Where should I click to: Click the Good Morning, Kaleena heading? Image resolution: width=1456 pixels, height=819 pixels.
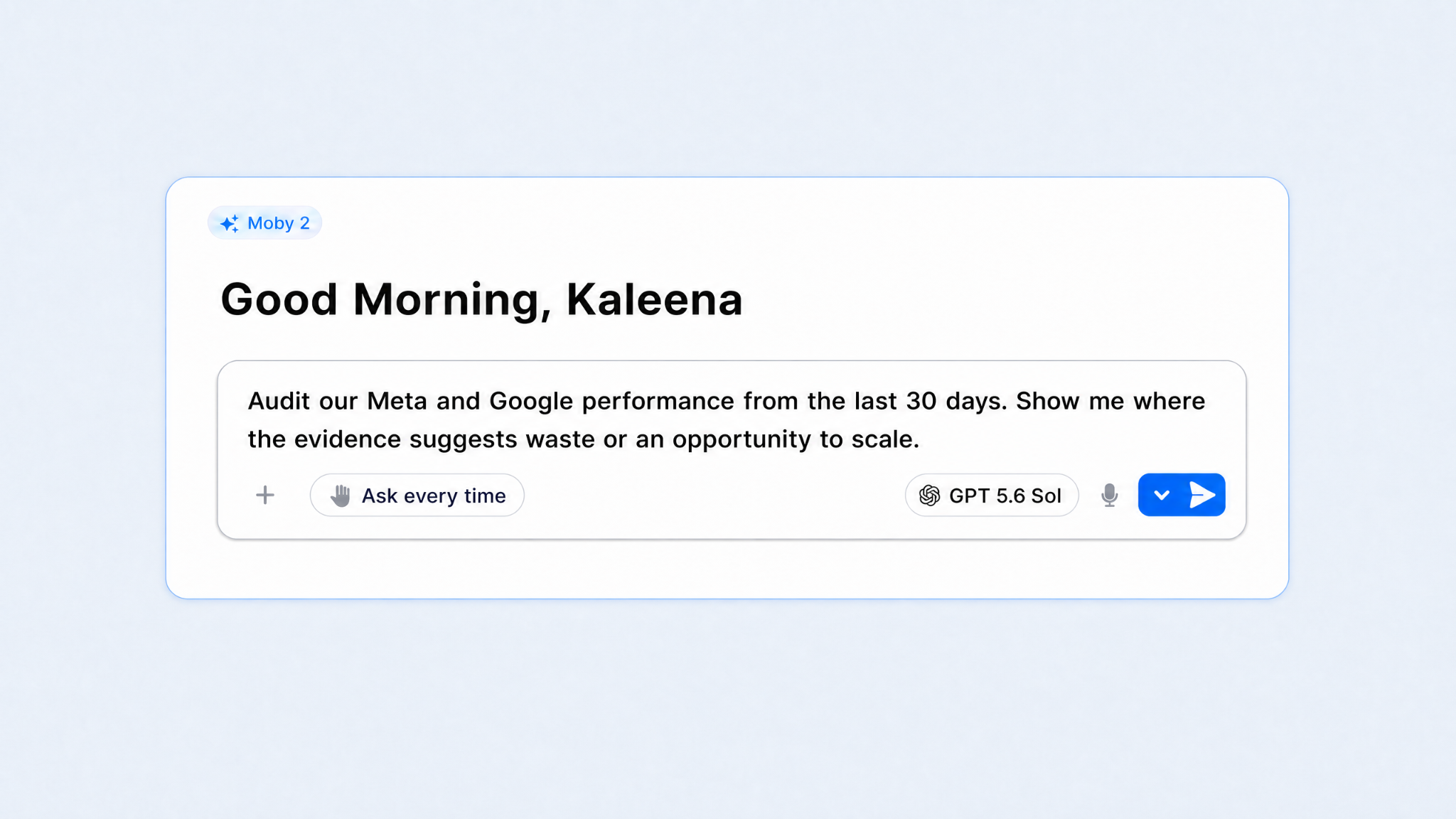coord(481,299)
